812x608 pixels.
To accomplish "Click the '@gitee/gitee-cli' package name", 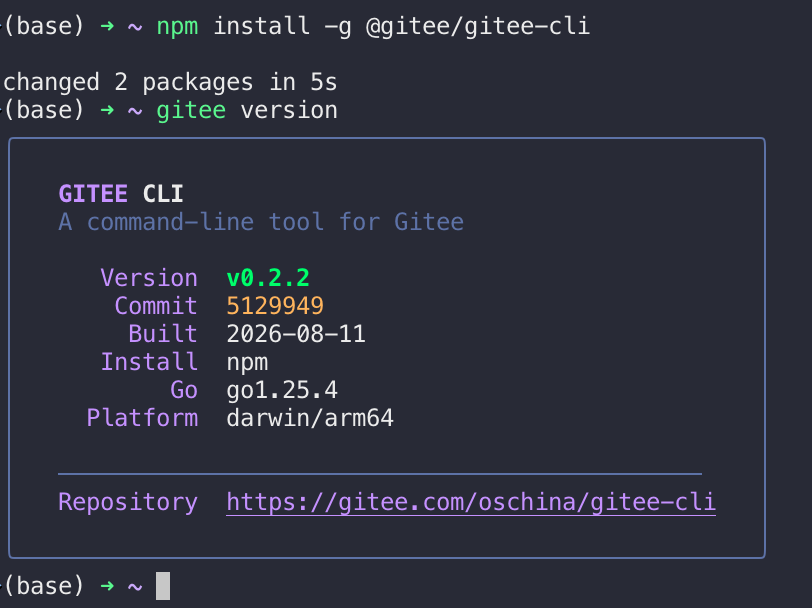I will click(478, 26).
